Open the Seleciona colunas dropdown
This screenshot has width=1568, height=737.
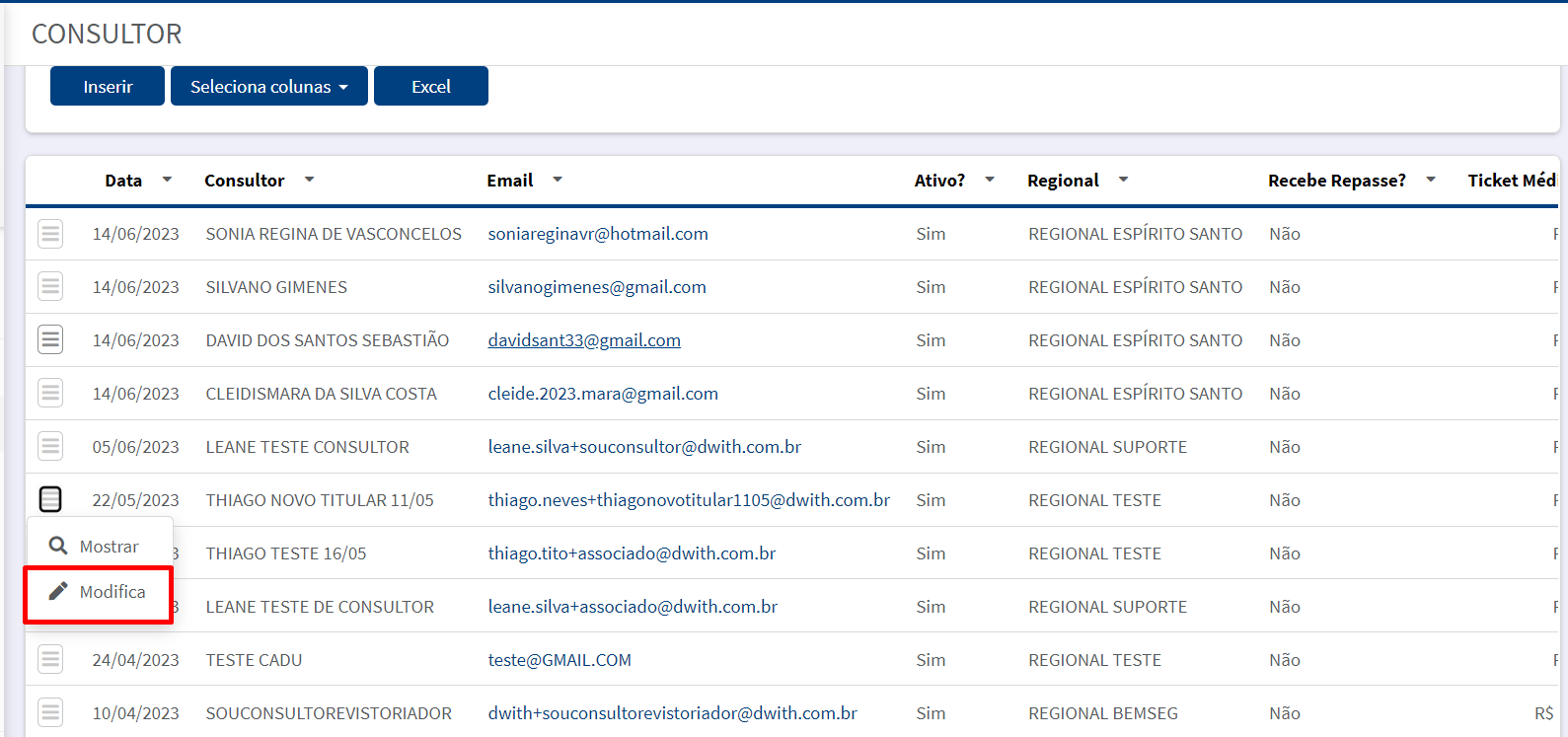(269, 86)
